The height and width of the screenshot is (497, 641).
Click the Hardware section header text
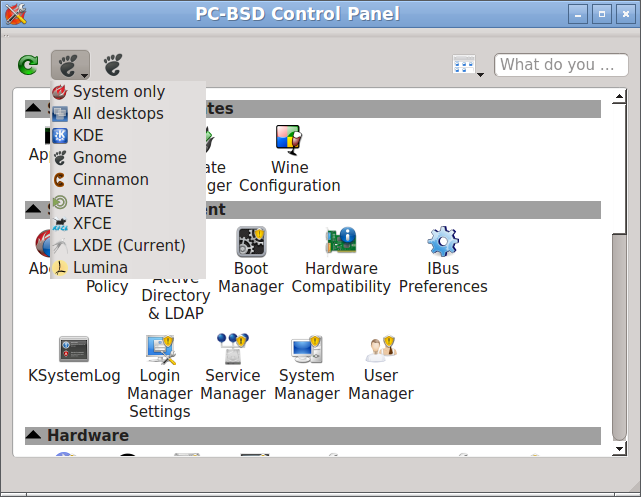pos(88,435)
